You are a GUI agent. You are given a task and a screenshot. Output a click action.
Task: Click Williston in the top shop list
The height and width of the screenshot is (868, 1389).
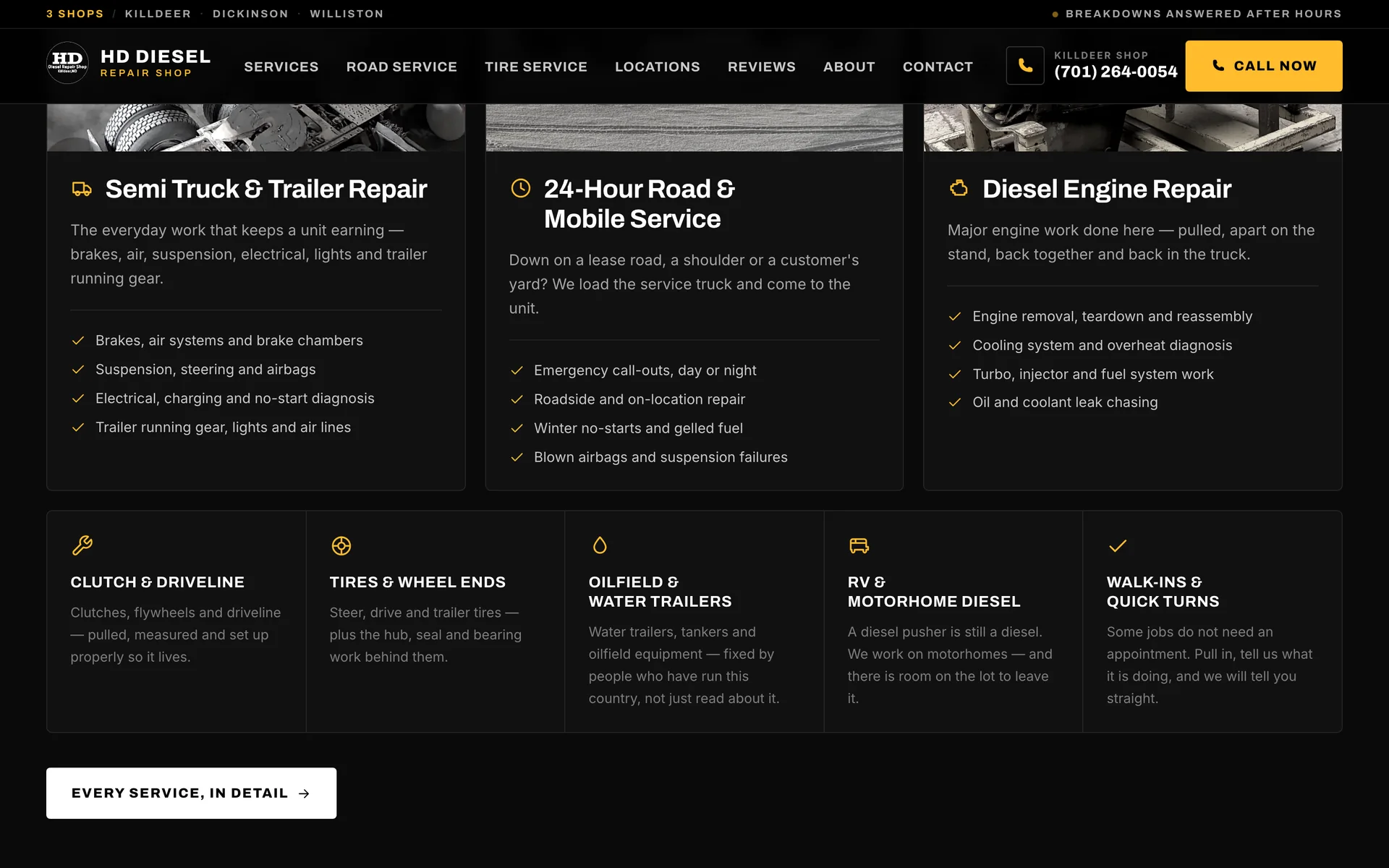coord(347,14)
